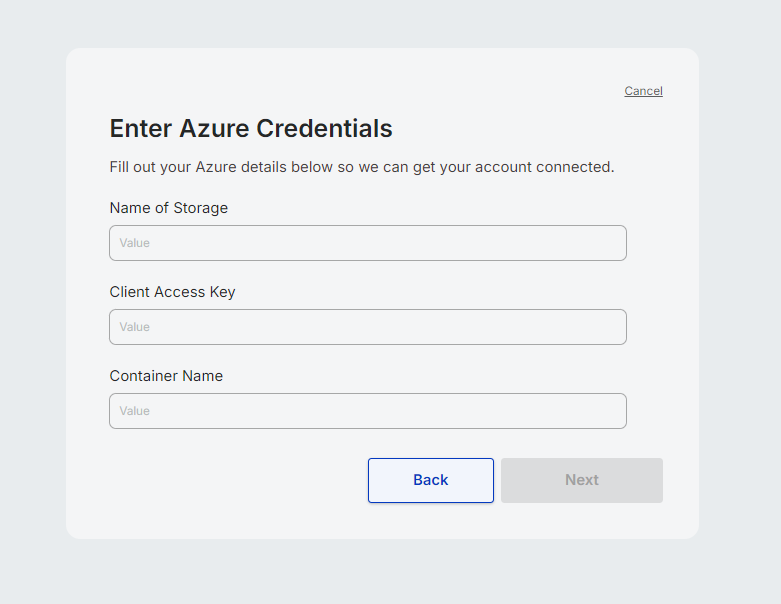The image size is (781, 604).
Task: Activate the container name entry box
Action: pyautogui.click(x=367, y=411)
